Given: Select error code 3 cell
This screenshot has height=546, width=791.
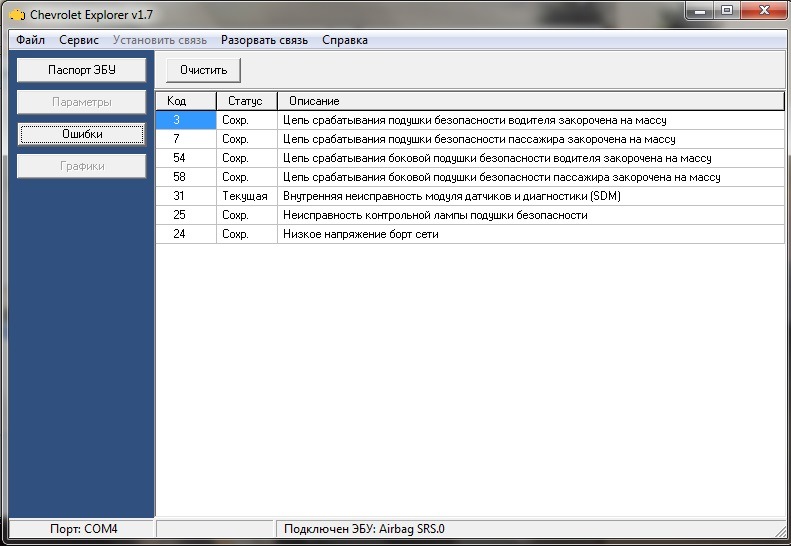Looking at the screenshot, I should coord(186,120).
